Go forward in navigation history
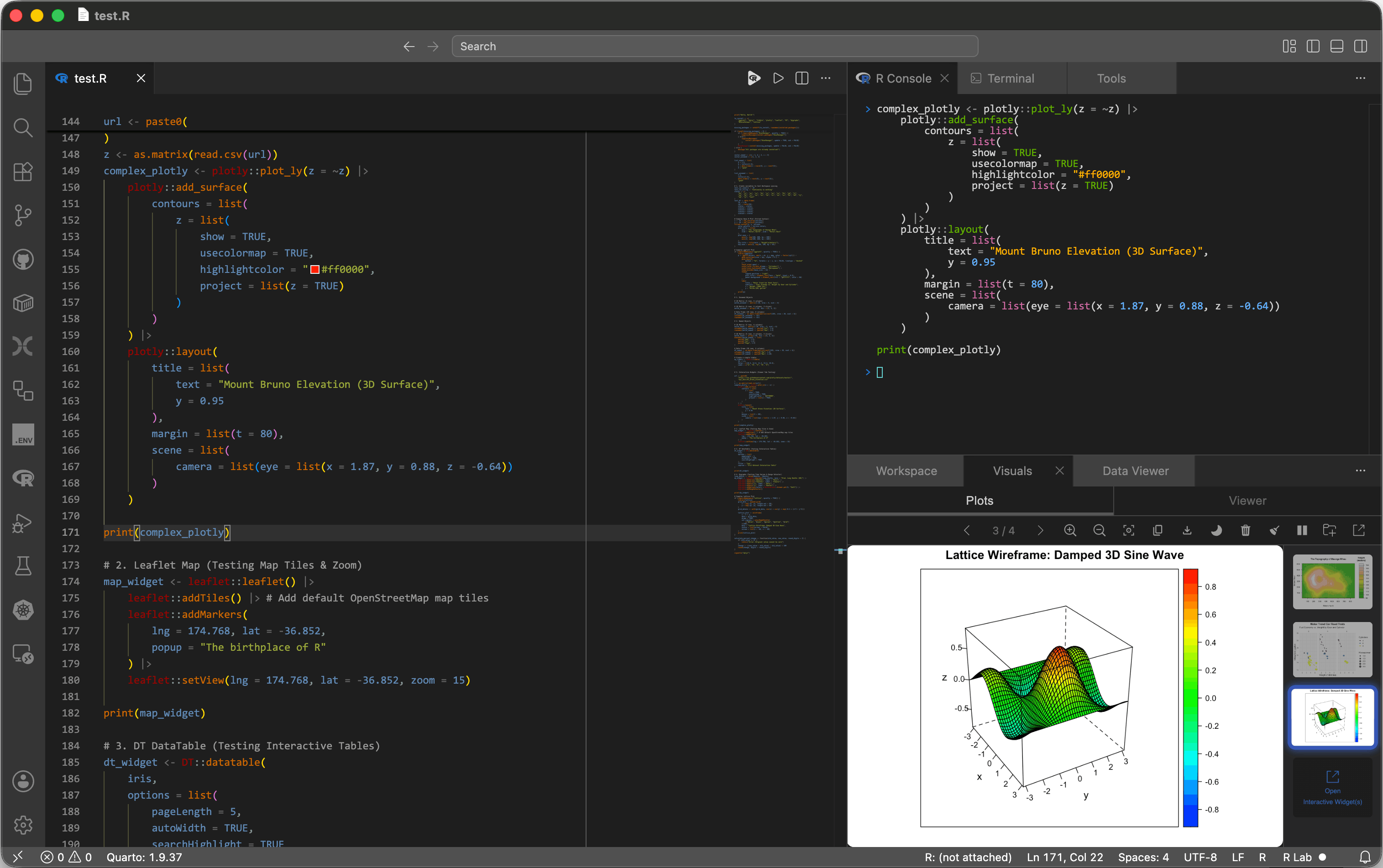This screenshot has width=1383, height=868. click(x=433, y=47)
